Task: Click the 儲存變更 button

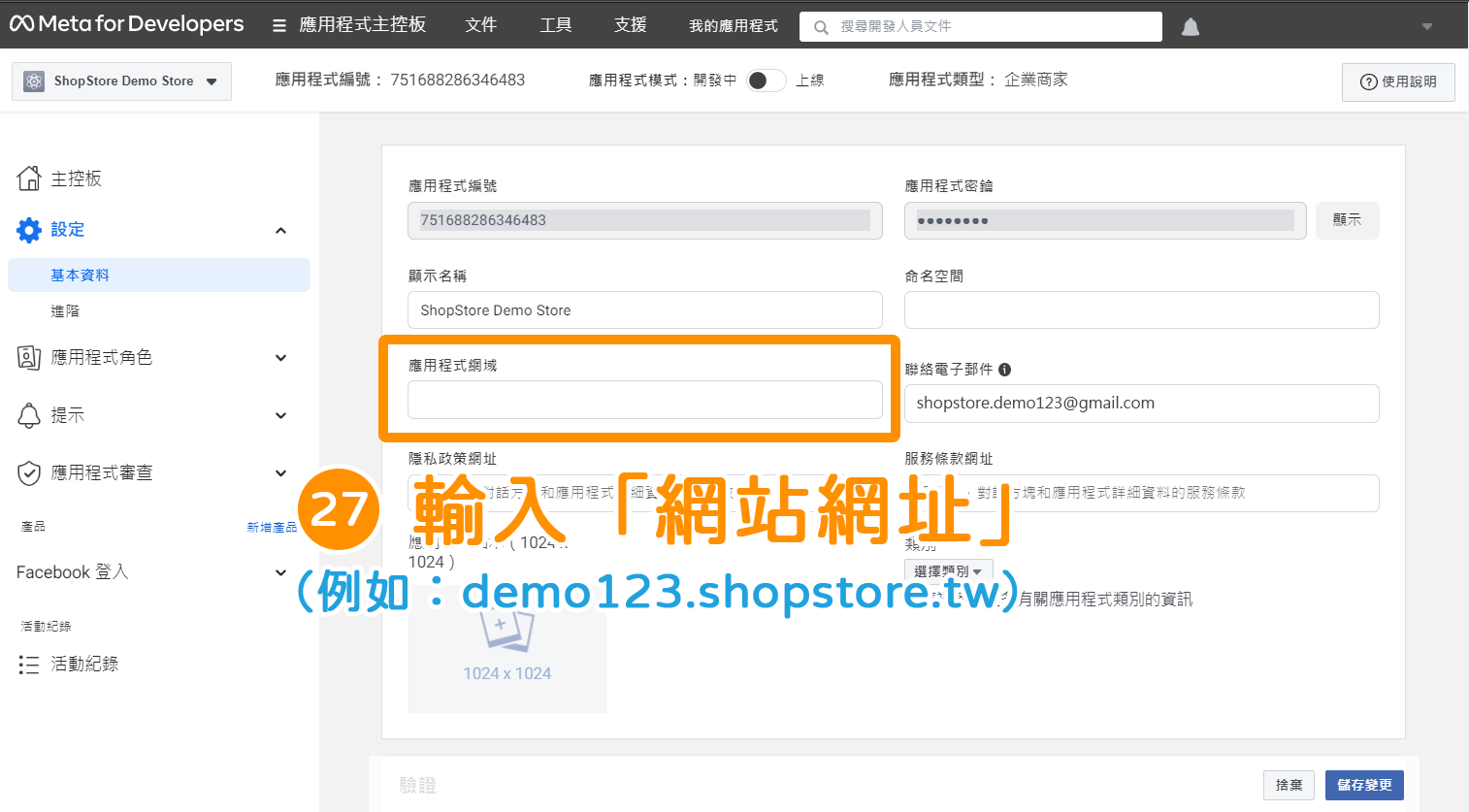Action: coord(1364,785)
